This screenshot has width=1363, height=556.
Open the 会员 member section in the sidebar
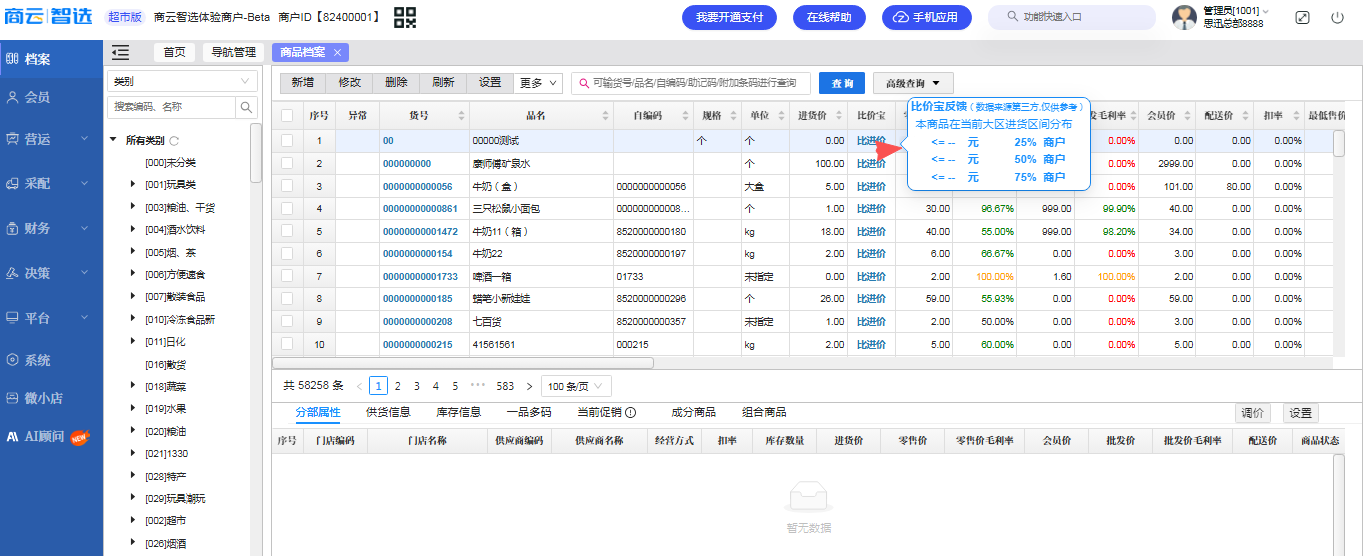(51, 97)
